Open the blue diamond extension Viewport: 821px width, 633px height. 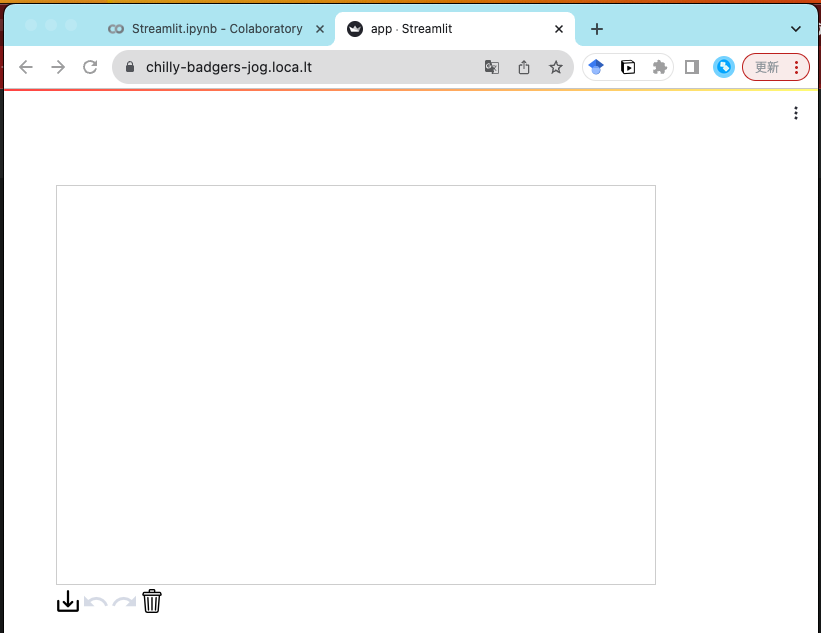click(596, 67)
